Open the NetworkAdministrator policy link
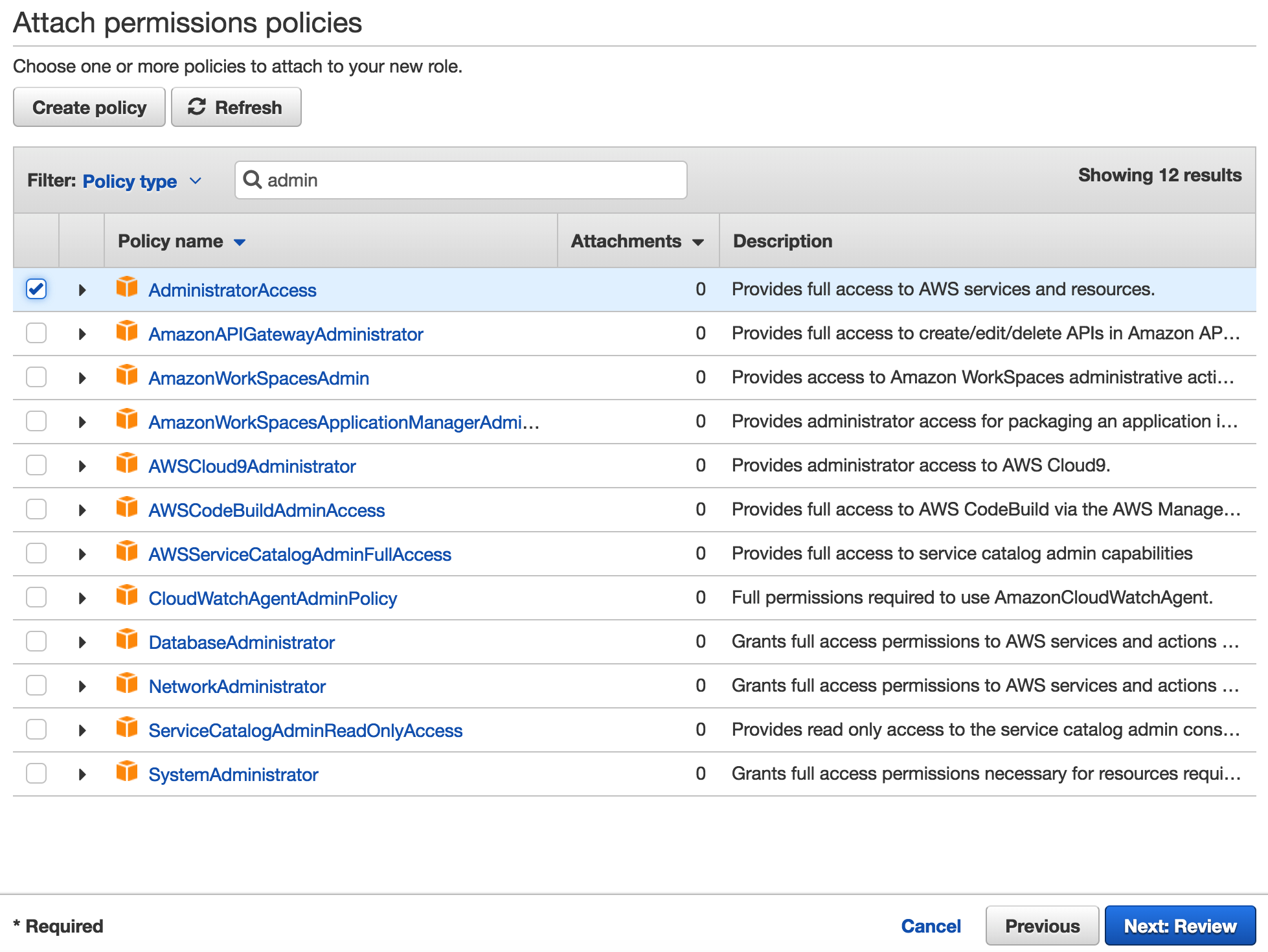The width and height of the screenshot is (1268, 952). pos(237,686)
